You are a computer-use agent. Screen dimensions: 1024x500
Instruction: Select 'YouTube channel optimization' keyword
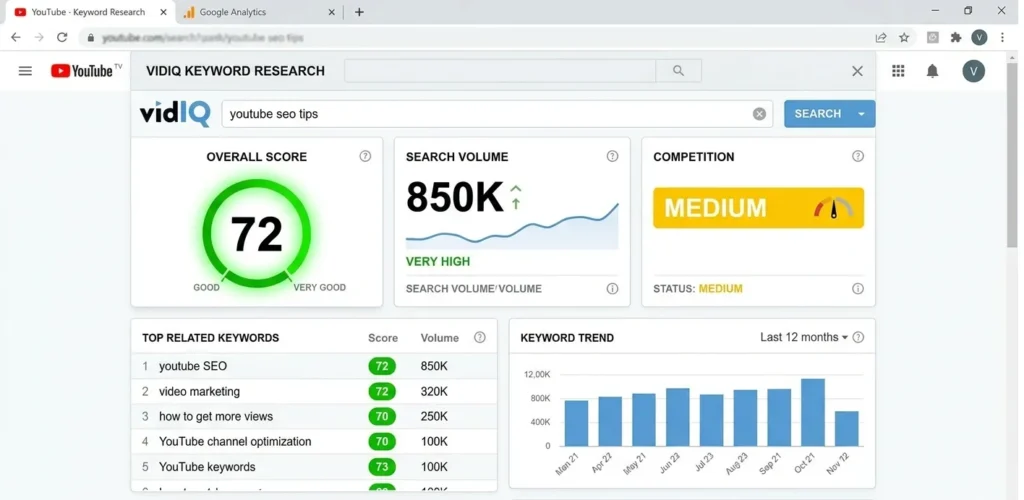tap(313, 442)
